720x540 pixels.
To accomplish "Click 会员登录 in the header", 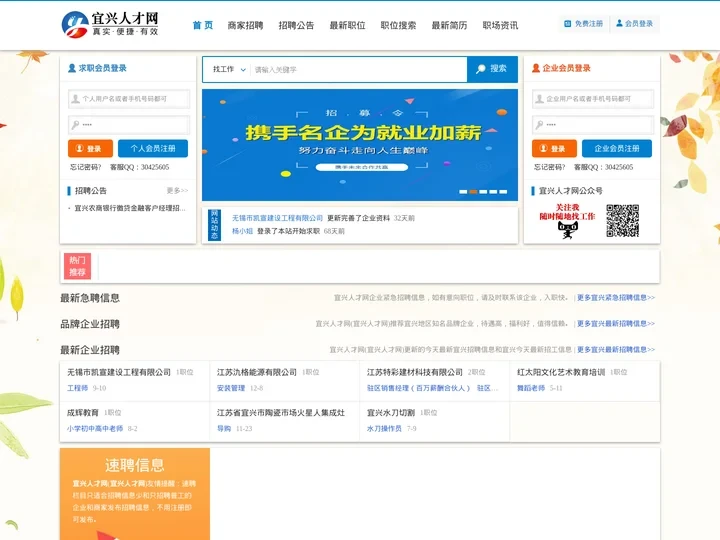I will (x=635, y=23).
